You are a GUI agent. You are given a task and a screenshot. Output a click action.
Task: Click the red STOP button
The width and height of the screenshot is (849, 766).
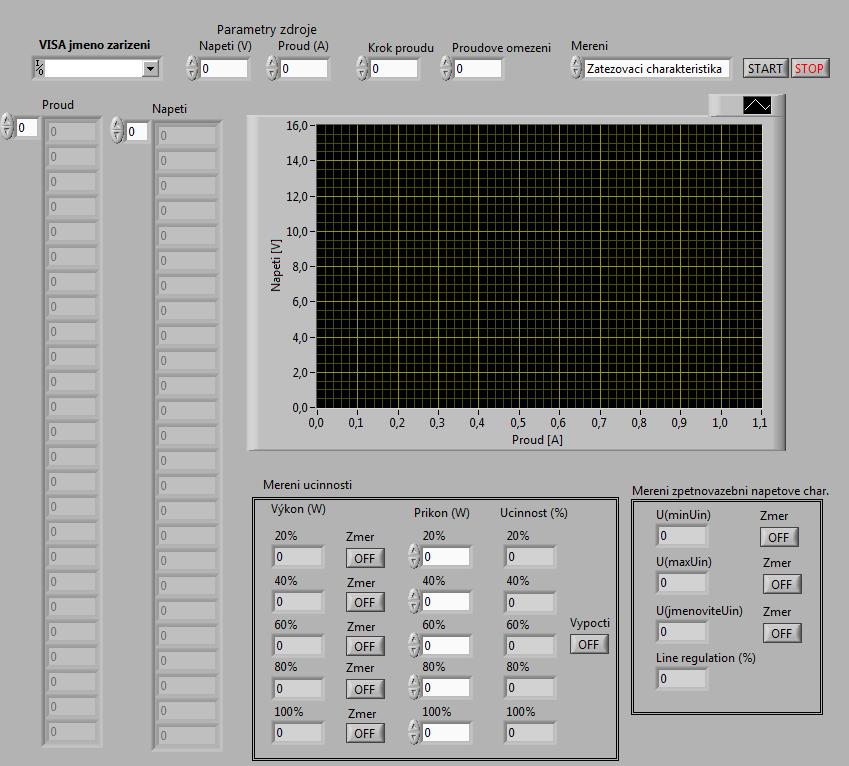(x=809, y=68)
